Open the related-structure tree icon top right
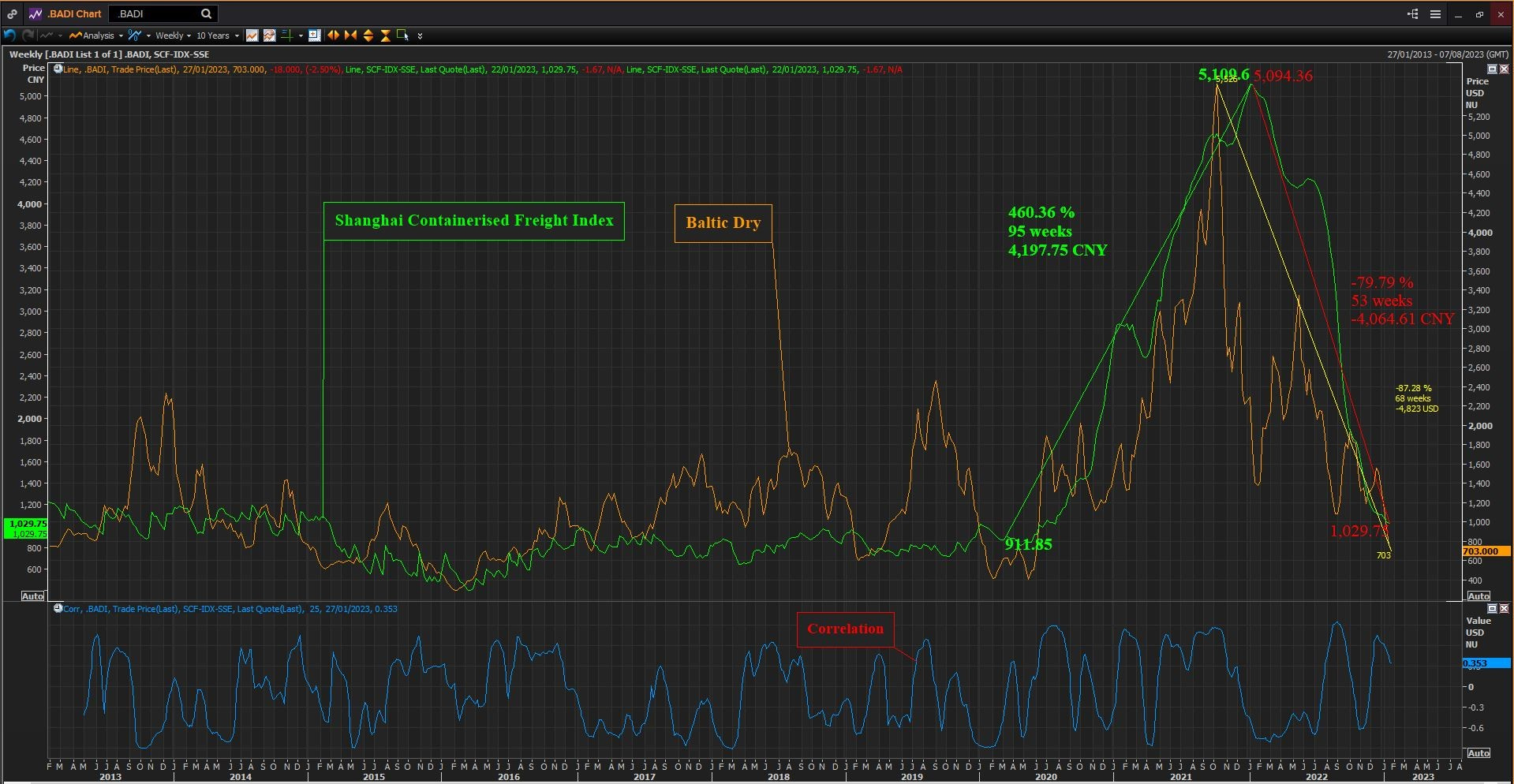 click(1412, 13)
